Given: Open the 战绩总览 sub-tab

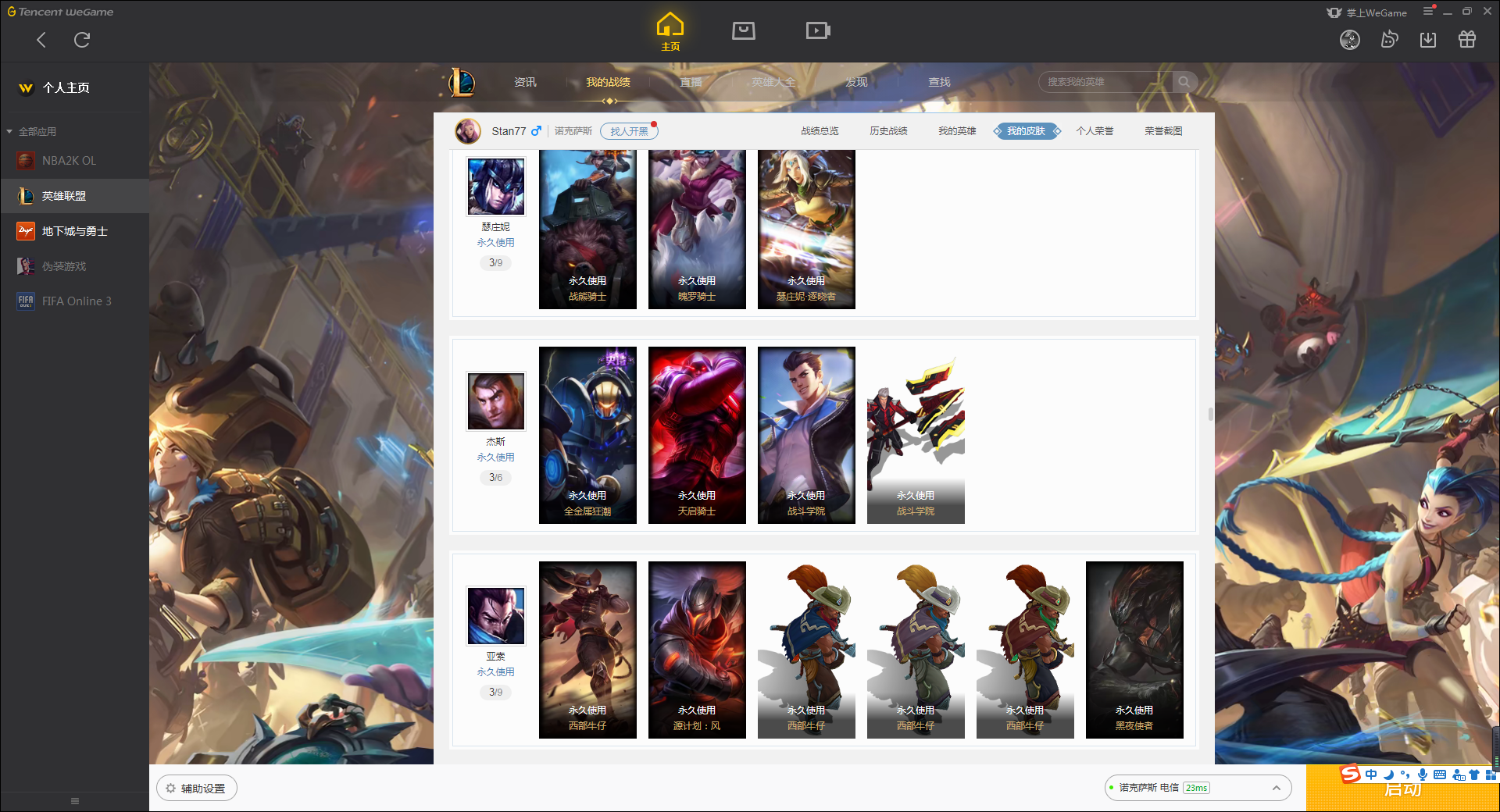Looking at the screenshot, I should [820, 131].
